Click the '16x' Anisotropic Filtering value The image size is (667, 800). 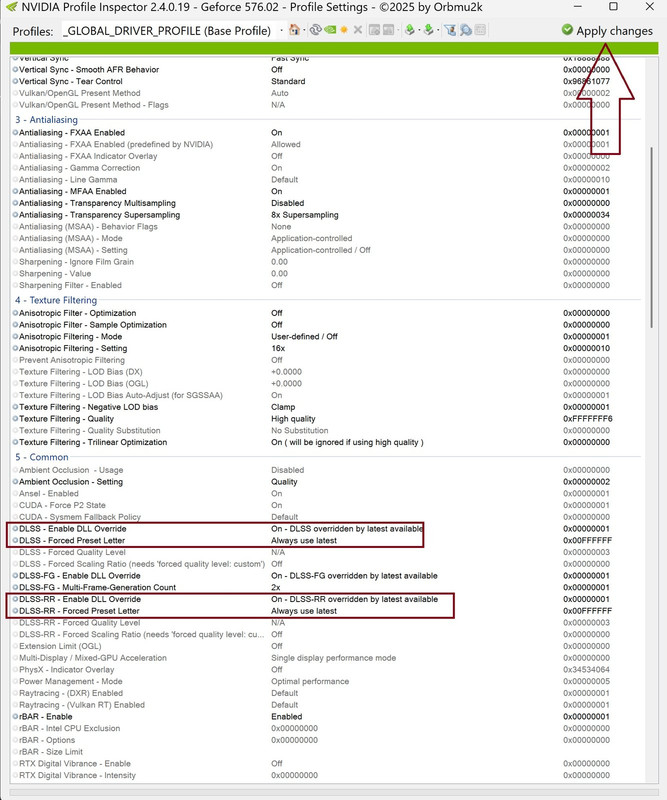coord(278,349)
